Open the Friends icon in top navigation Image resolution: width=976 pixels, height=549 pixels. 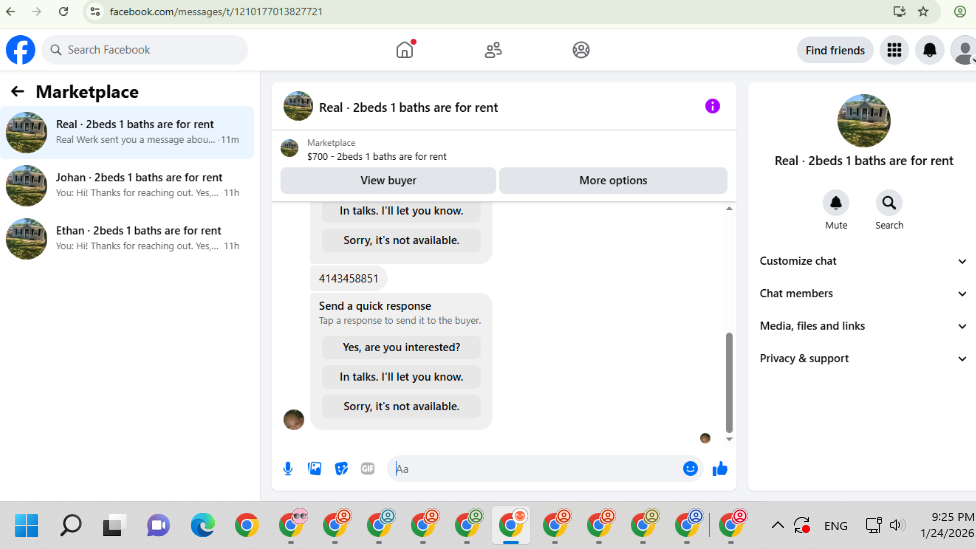pos(493,50)
